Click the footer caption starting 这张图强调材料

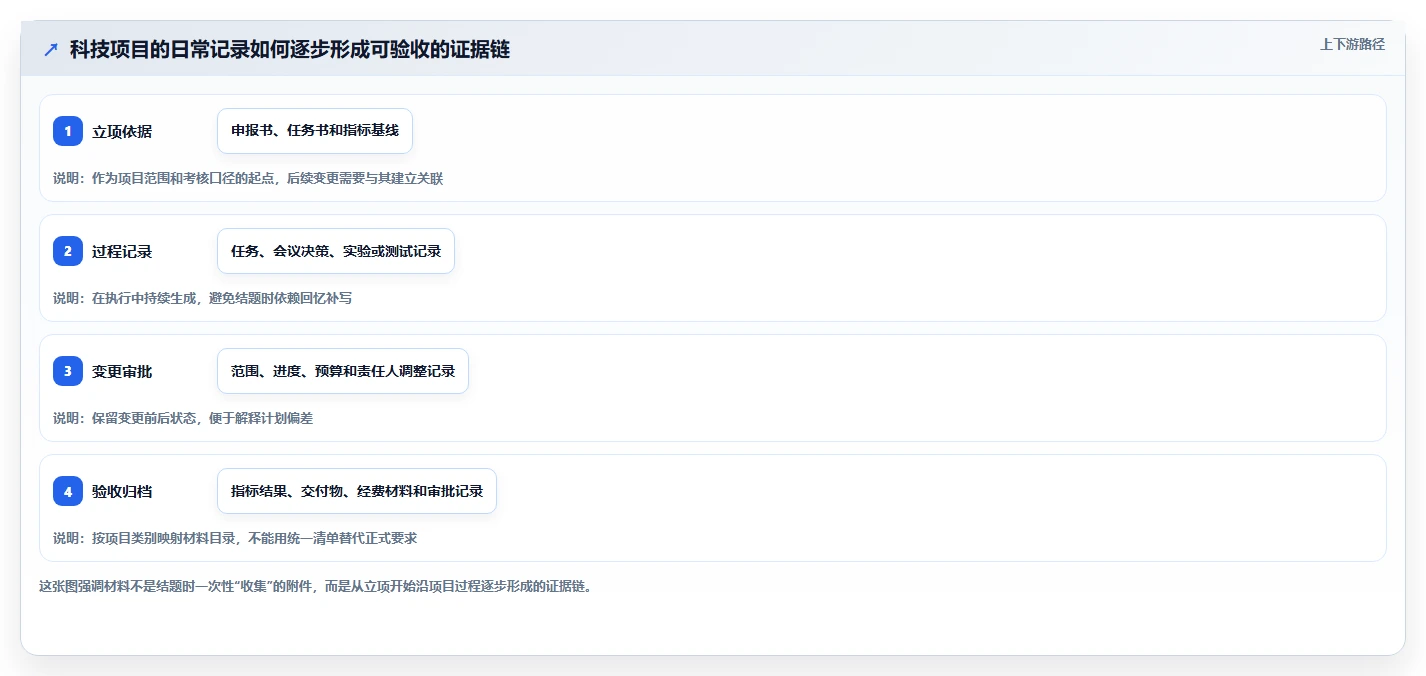(x=316, y=586)
